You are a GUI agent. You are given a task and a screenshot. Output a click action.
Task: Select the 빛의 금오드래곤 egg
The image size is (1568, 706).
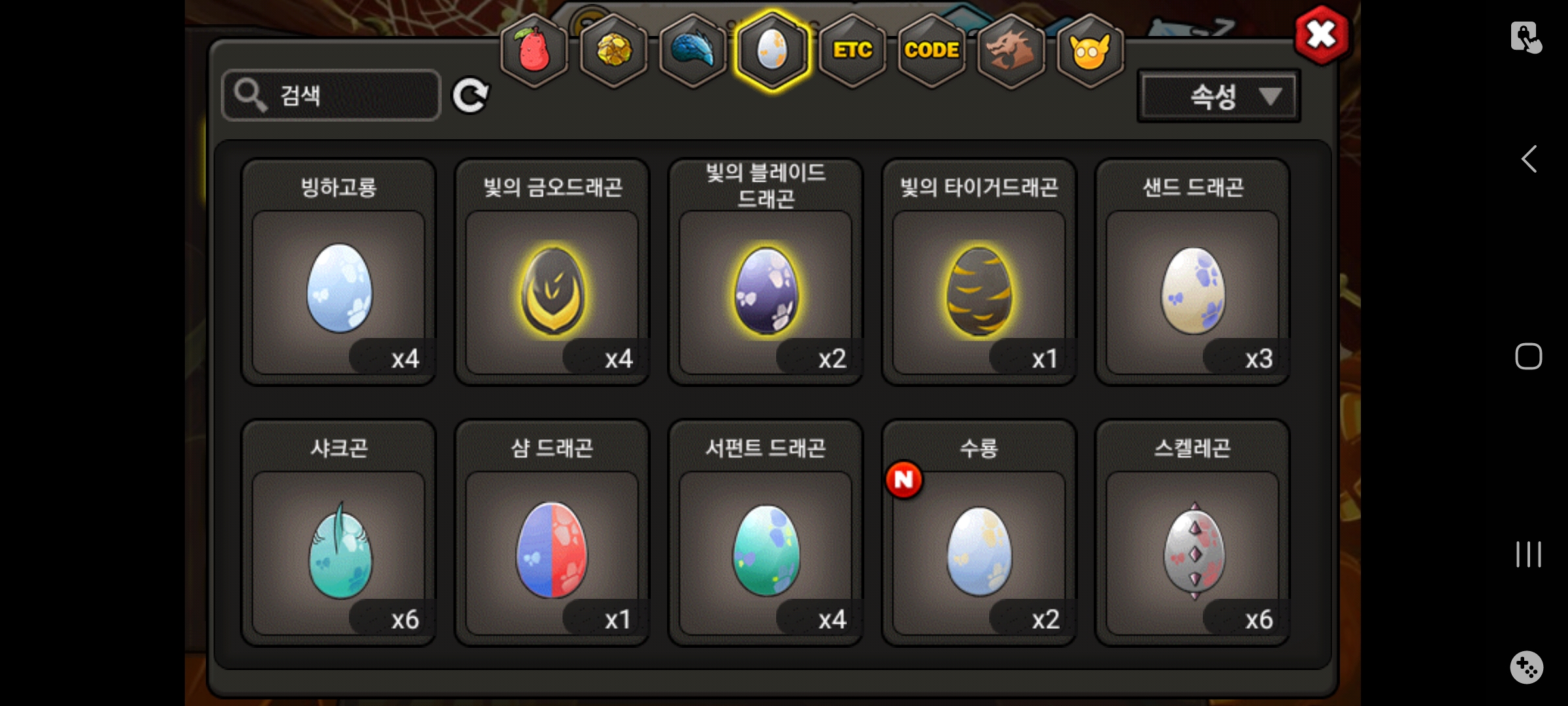pyautogui.click(x=552, y=272)
